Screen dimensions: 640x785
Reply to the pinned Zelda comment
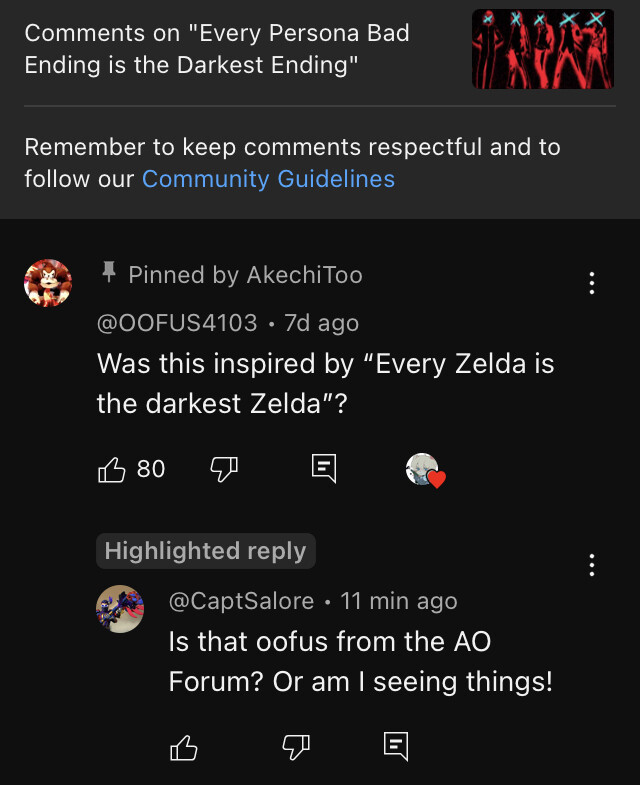click(x=324, y=469)
